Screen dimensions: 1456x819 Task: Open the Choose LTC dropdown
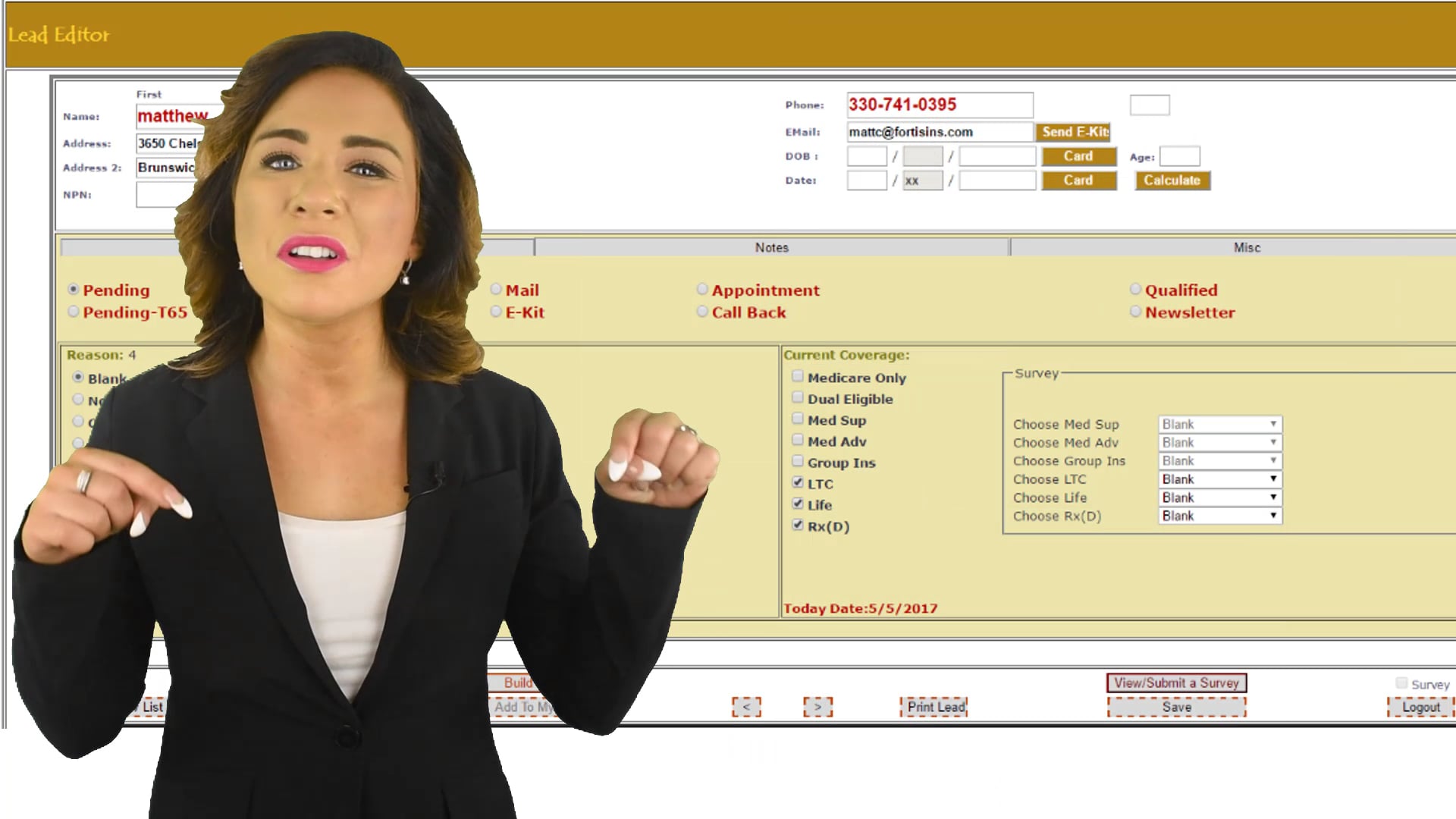point(1219,479)
